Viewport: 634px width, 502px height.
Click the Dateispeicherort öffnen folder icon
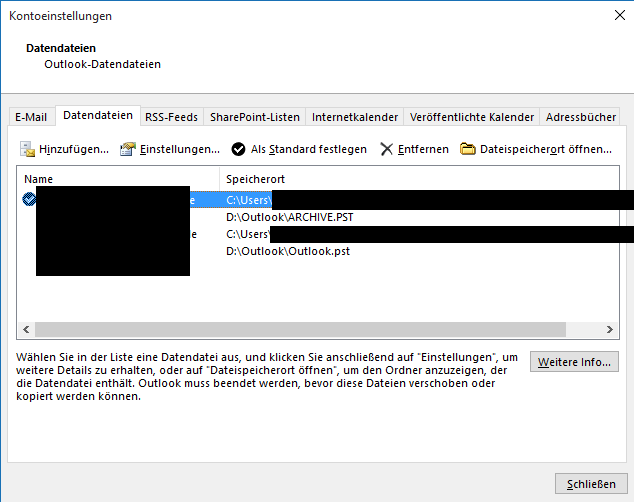[467, 149]
